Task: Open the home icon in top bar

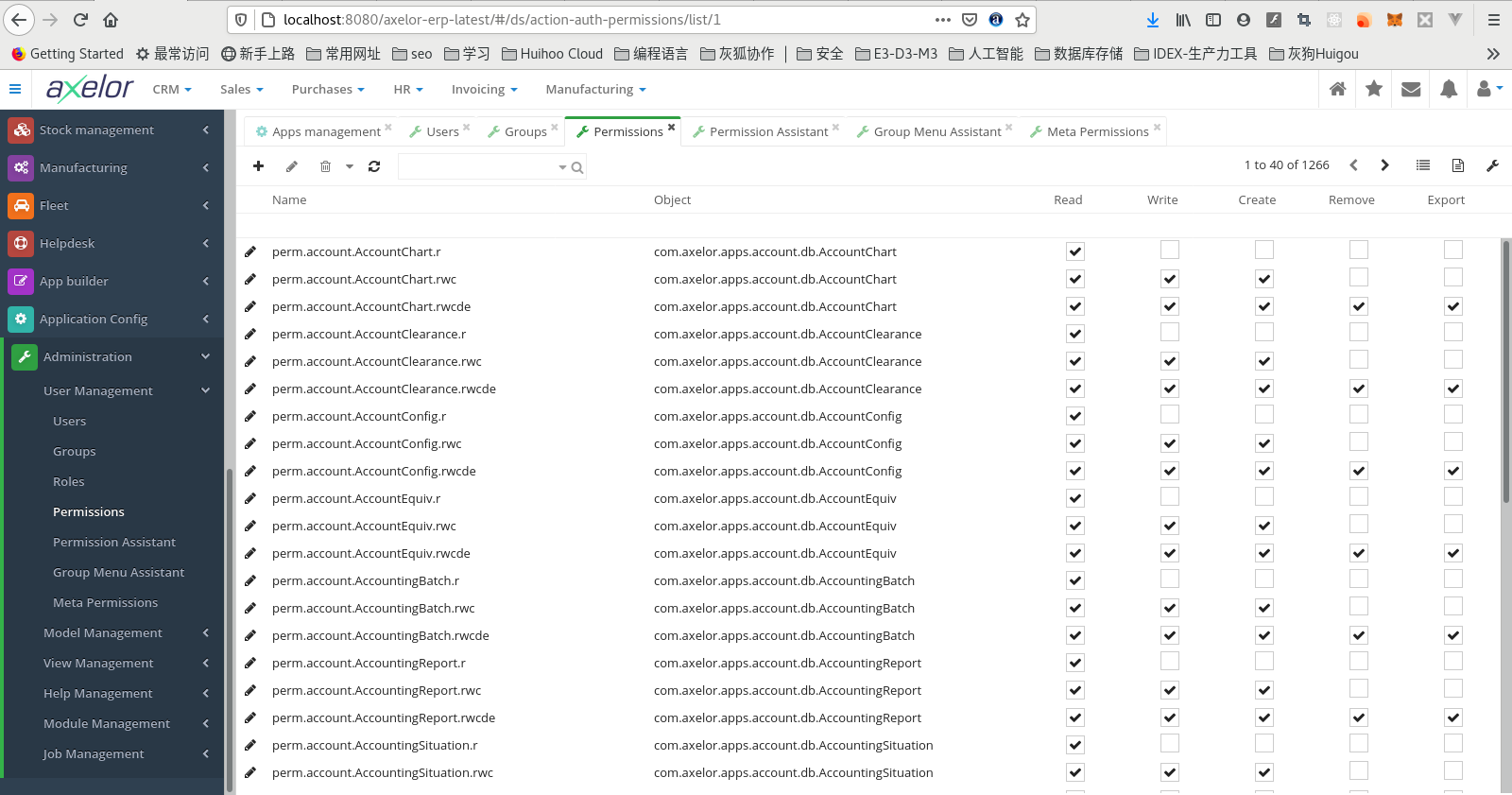Action: click(x=1337, y=89)
